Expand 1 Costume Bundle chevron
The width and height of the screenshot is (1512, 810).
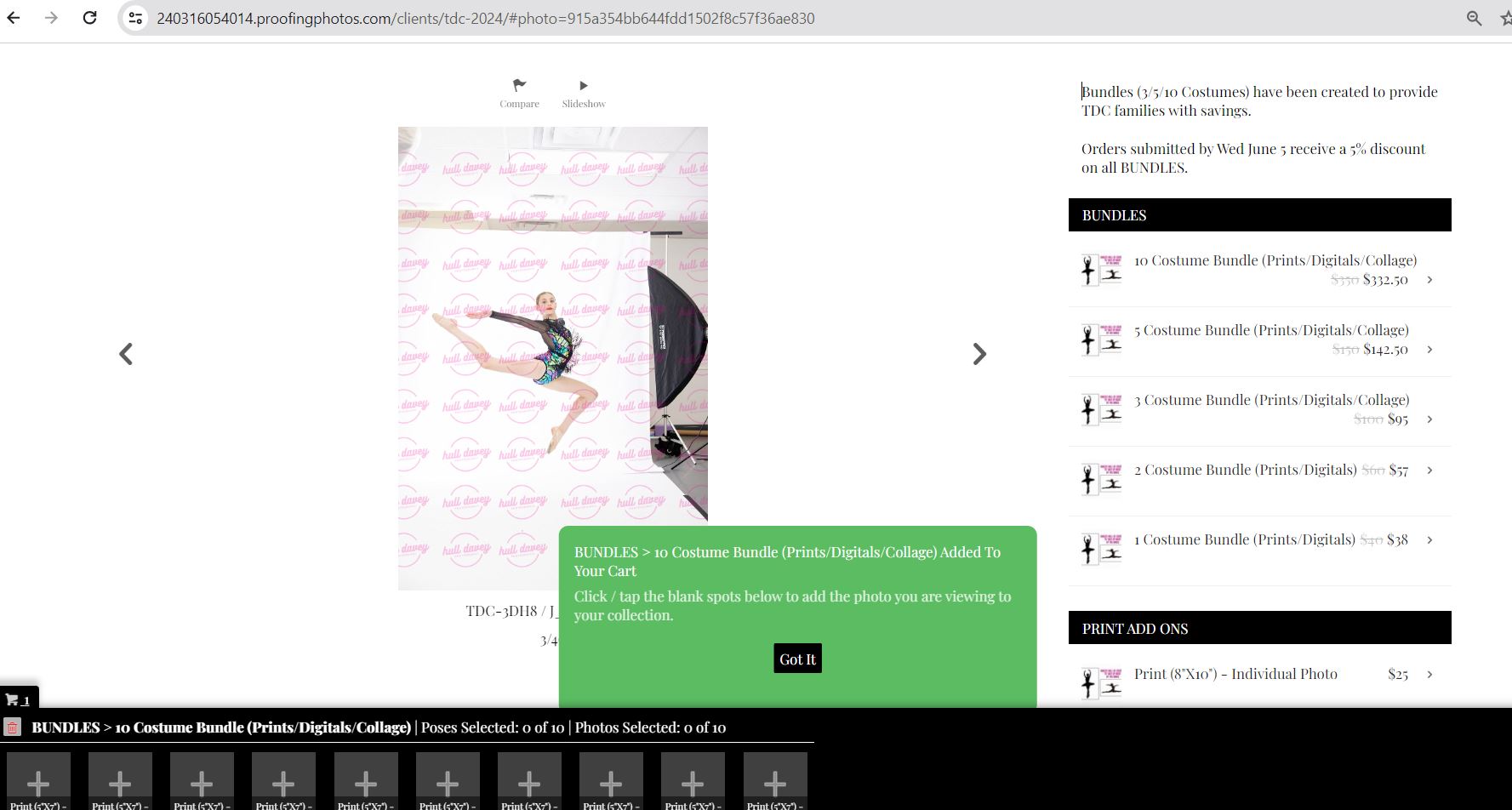[1429, 540]
